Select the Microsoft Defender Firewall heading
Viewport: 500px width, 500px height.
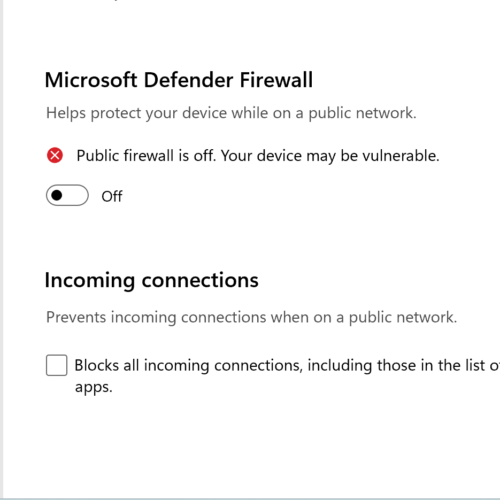[179, 80]
